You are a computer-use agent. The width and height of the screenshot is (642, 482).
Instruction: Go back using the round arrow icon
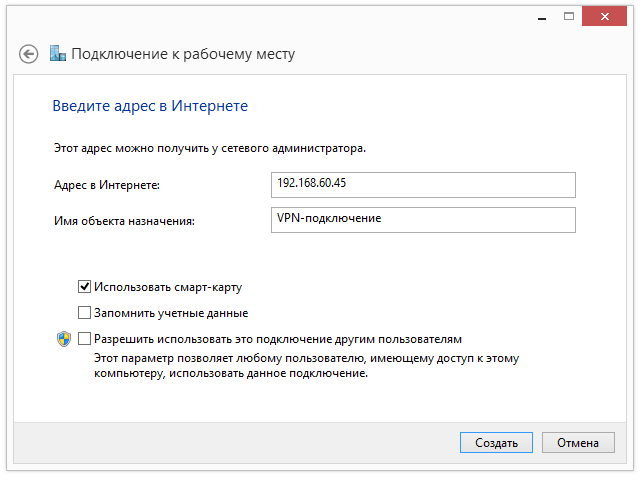tap(28, 54)
